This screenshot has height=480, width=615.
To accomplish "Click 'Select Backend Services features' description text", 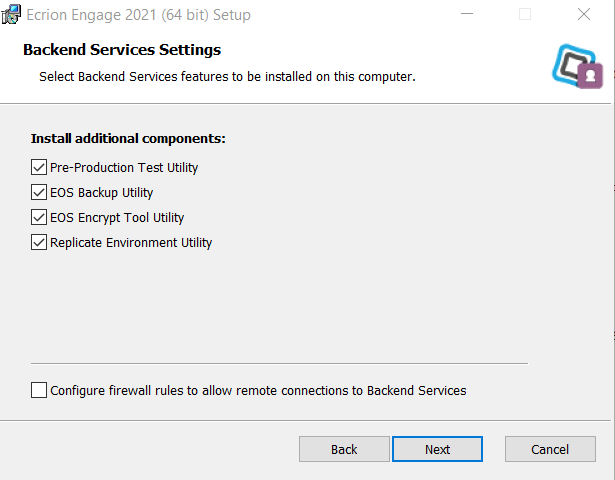I will click(227, 76).
